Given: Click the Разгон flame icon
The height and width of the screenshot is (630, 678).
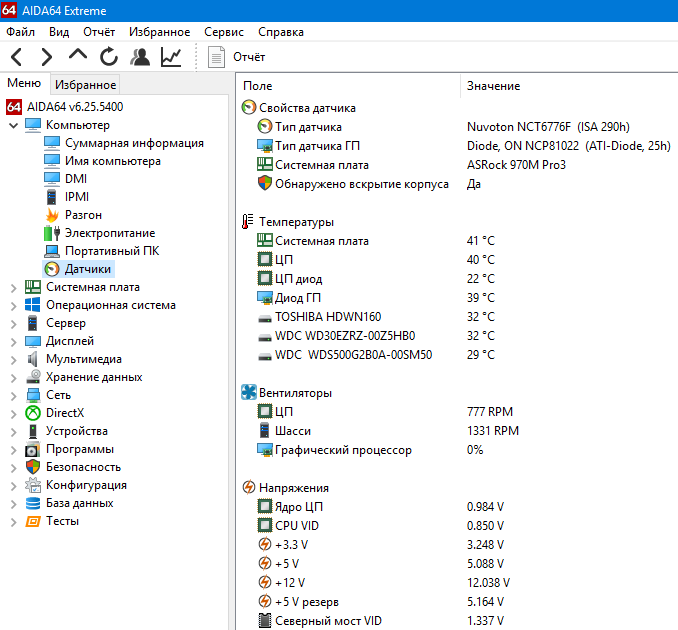Looking at the screenshot, I should (52, 215).
